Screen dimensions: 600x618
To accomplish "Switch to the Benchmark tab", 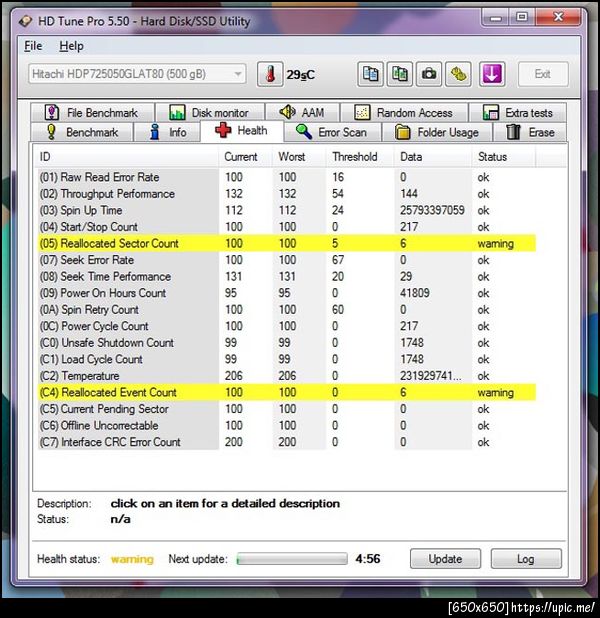I will (81, 132).
